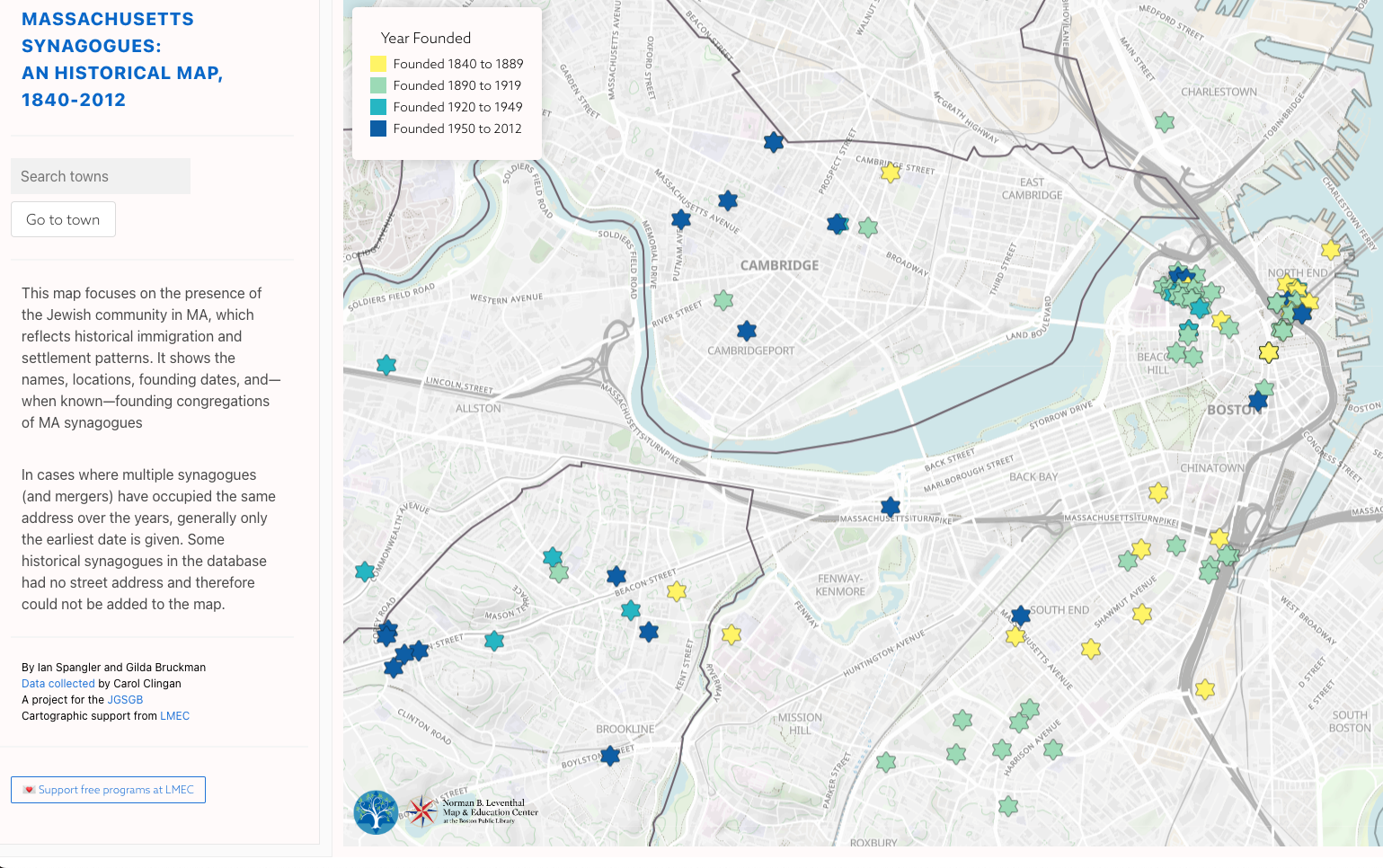Click the dark blue Founded 1950 to 2012 swatch

click(378, 128)
